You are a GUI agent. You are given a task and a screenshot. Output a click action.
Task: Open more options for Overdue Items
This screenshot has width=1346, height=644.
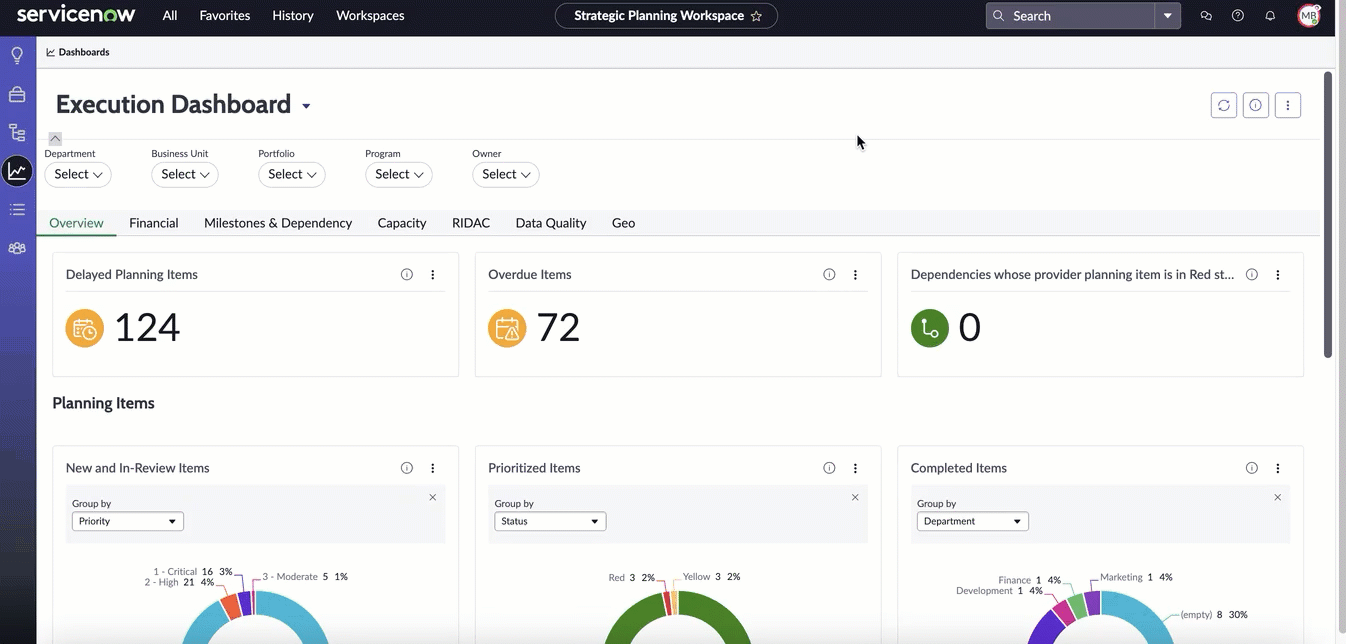pyautogui.click(x=855, y=275)
